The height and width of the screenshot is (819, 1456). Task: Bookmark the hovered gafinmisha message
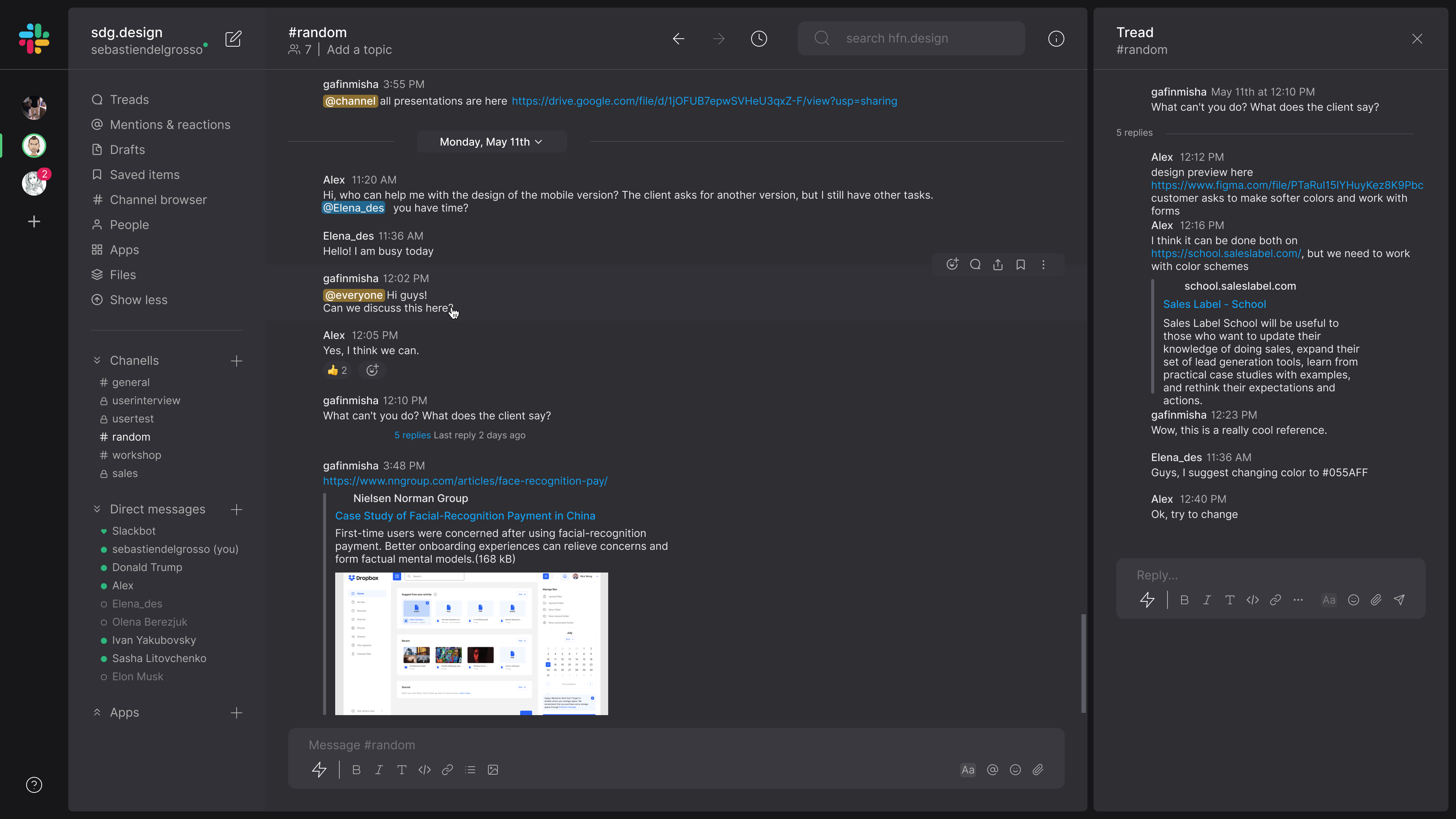(x=1020, y=265)
